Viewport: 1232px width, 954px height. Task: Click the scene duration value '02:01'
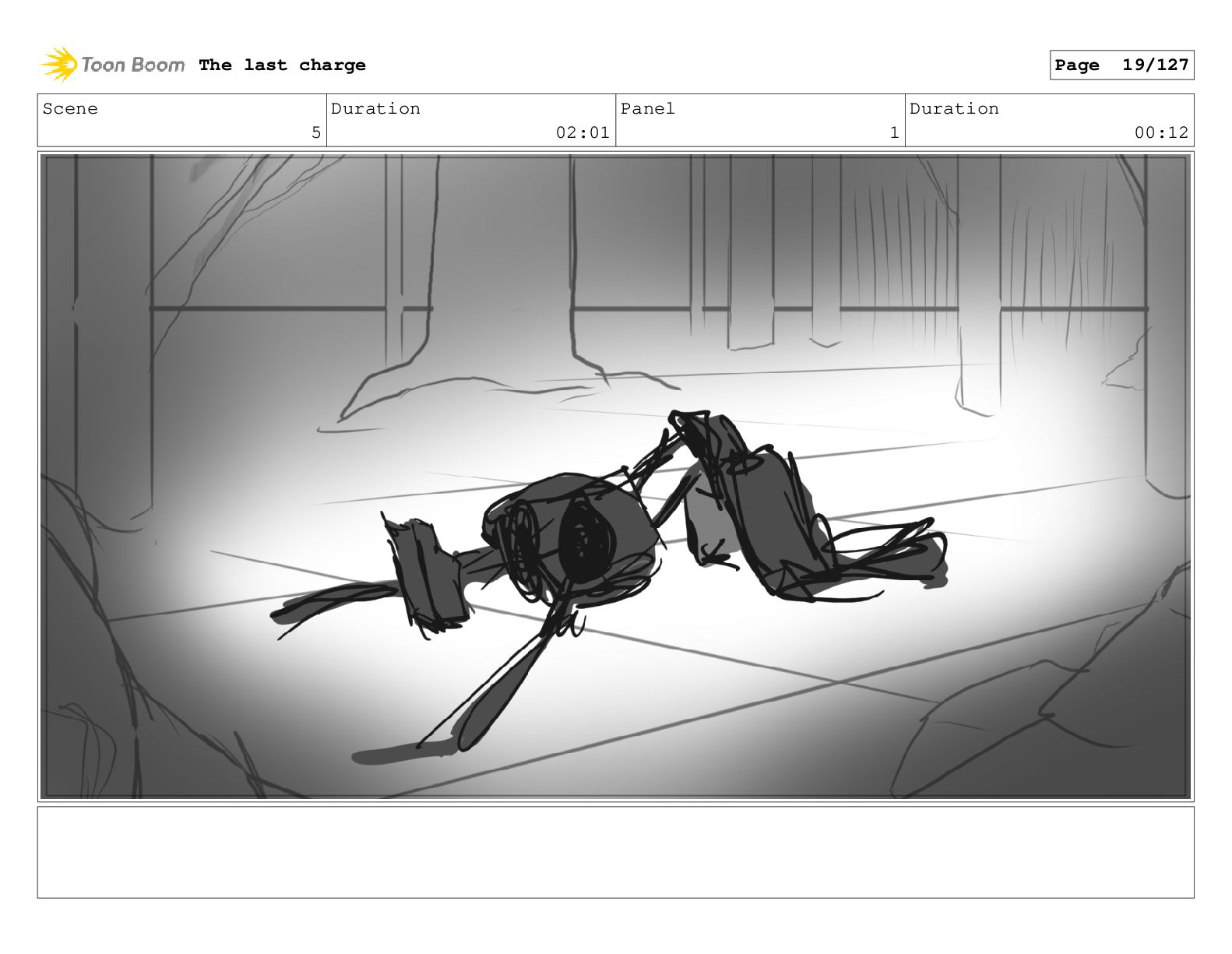click(583, 132)
